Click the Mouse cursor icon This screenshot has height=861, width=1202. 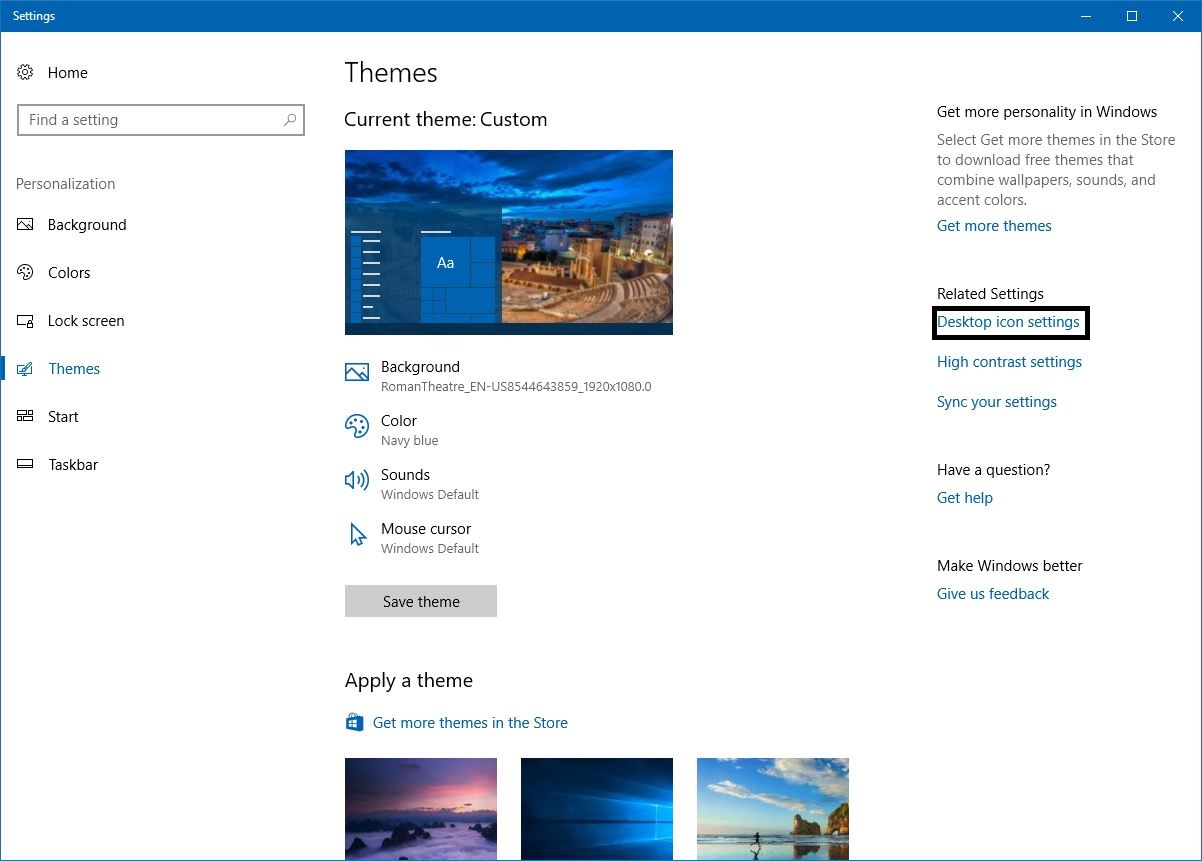(x=357, y=534)
